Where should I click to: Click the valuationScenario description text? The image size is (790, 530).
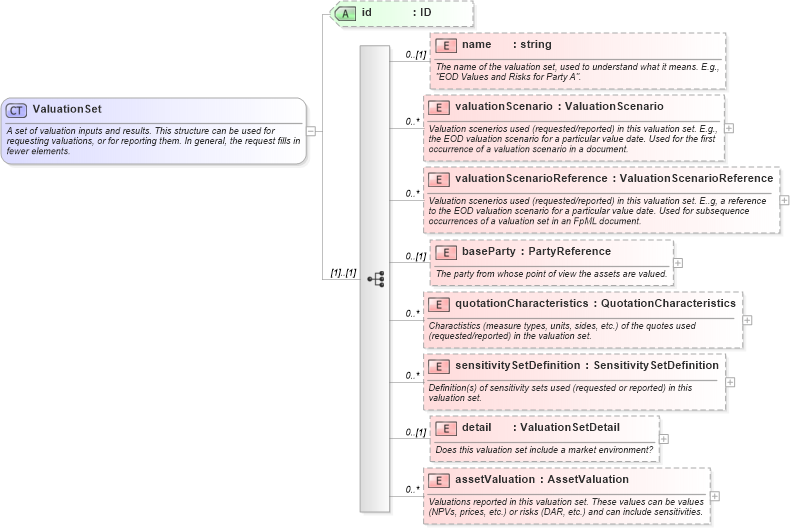pos(573,139)
